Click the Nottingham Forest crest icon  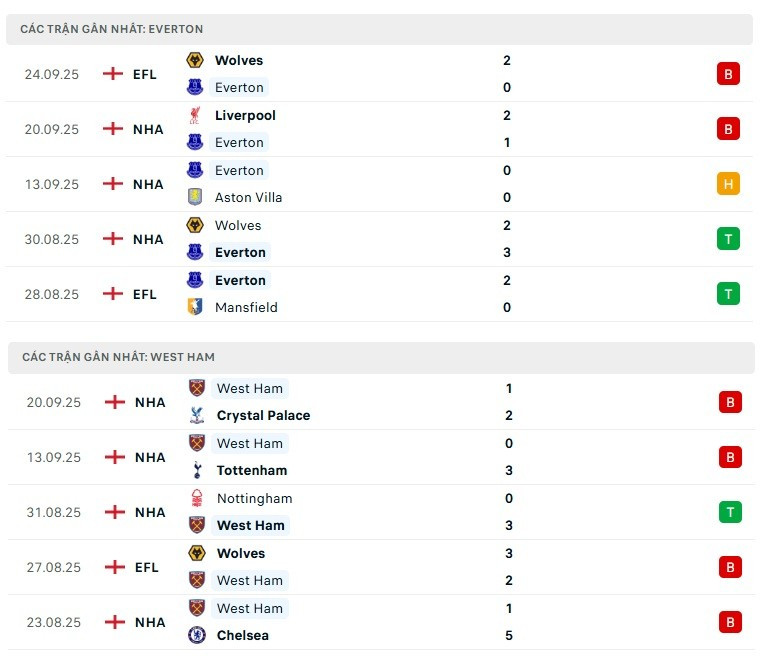(x=197, y=498)
